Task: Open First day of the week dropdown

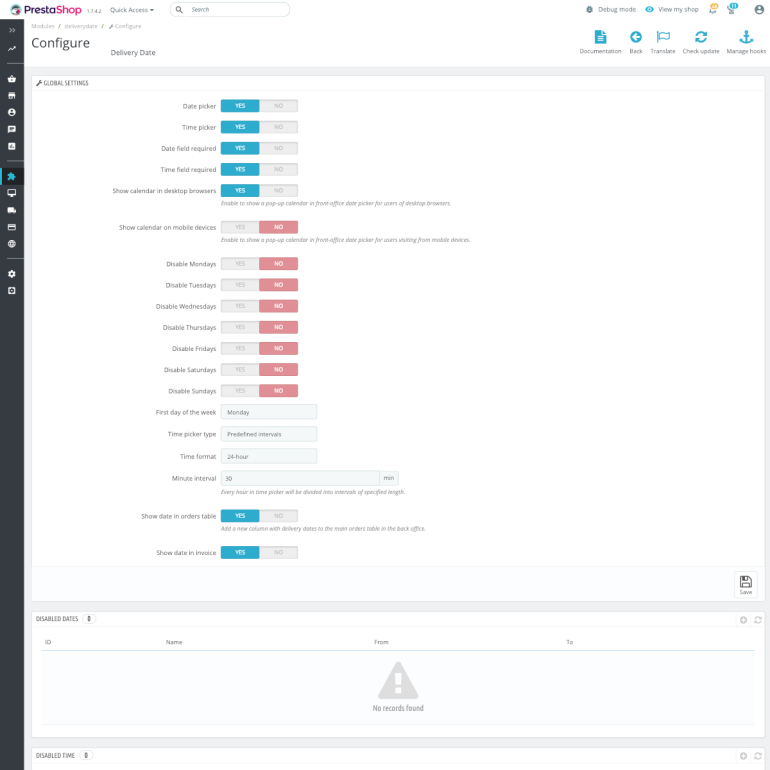Action: [269, 412]
